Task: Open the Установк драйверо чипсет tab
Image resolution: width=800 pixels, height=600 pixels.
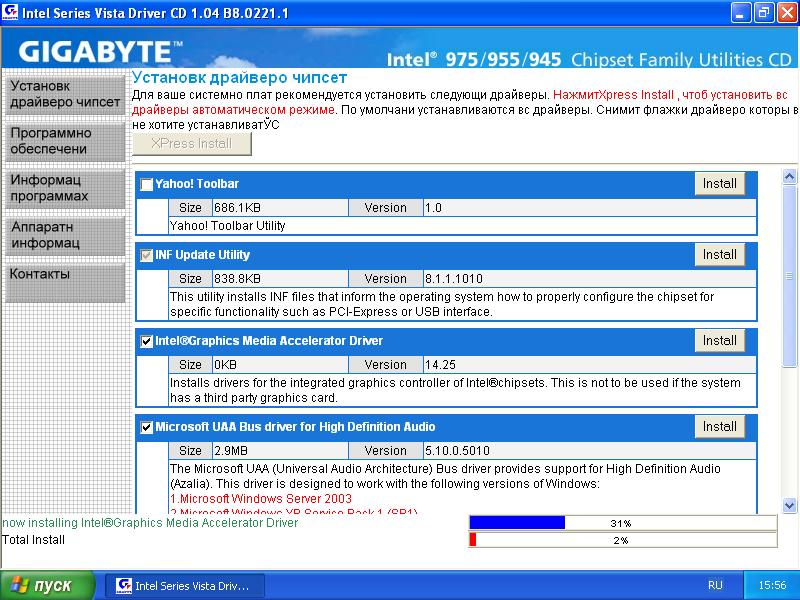Action: [x=65, y=94]
